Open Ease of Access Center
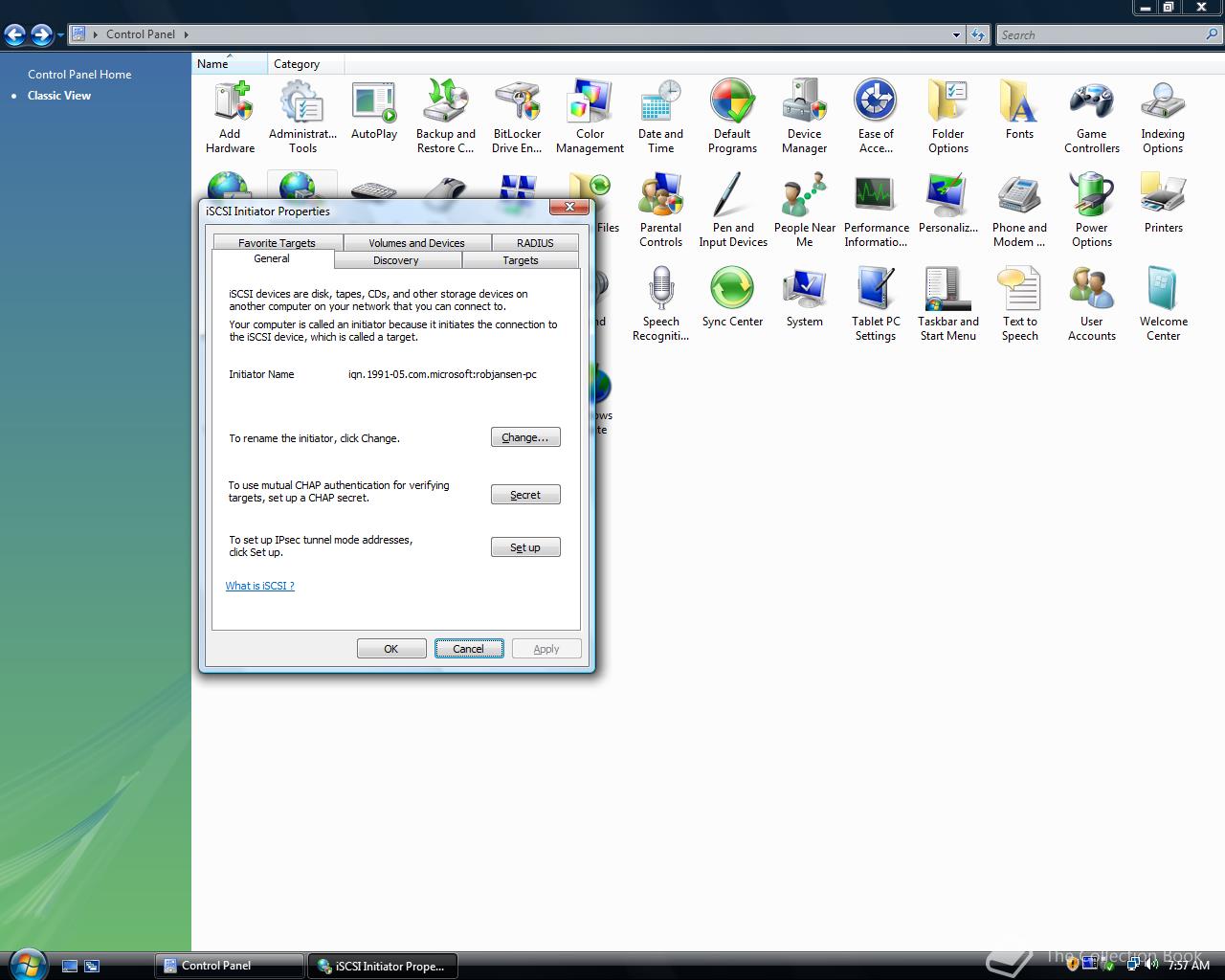1225x980 pixels. click(876, 117)
